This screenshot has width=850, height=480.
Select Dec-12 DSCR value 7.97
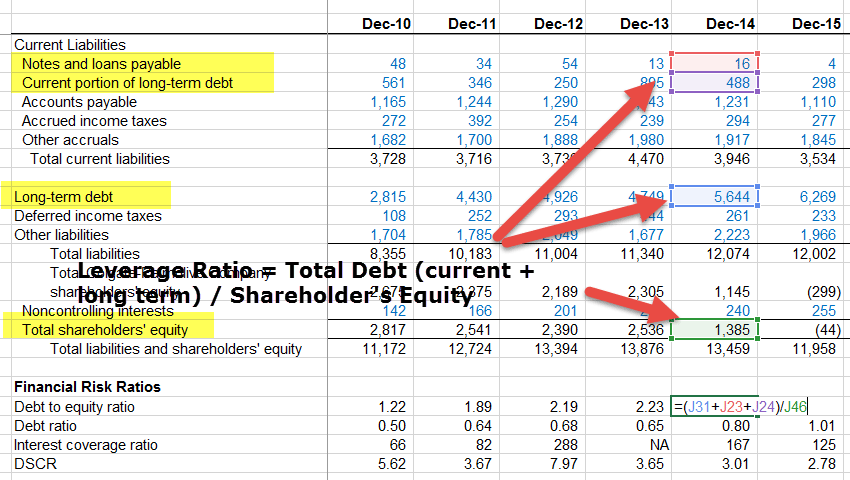tap(564, 463)
